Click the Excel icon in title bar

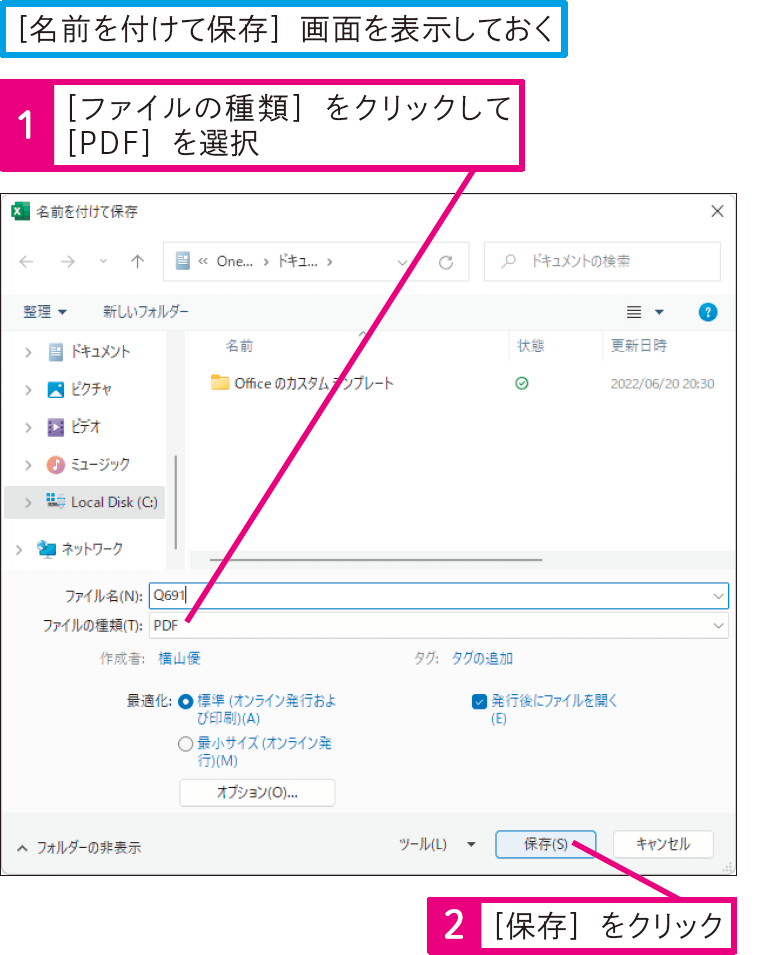click(20, 211)
